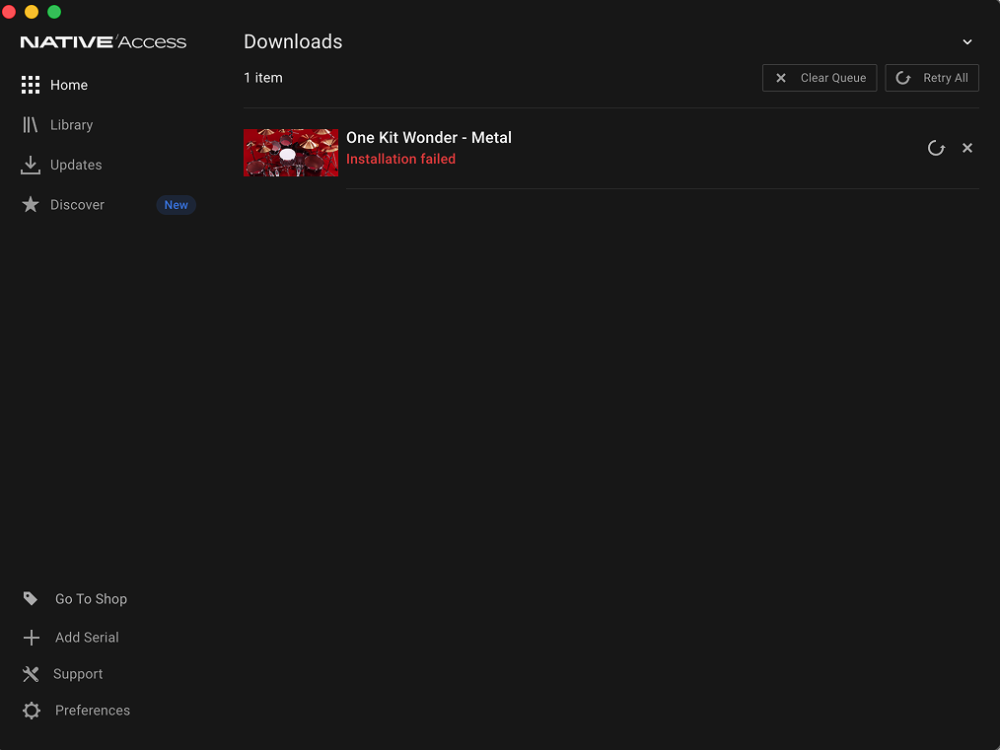This screenshot has height=750, width=1000.
Task: Open Go To Shop link
Action: point(91,599)
